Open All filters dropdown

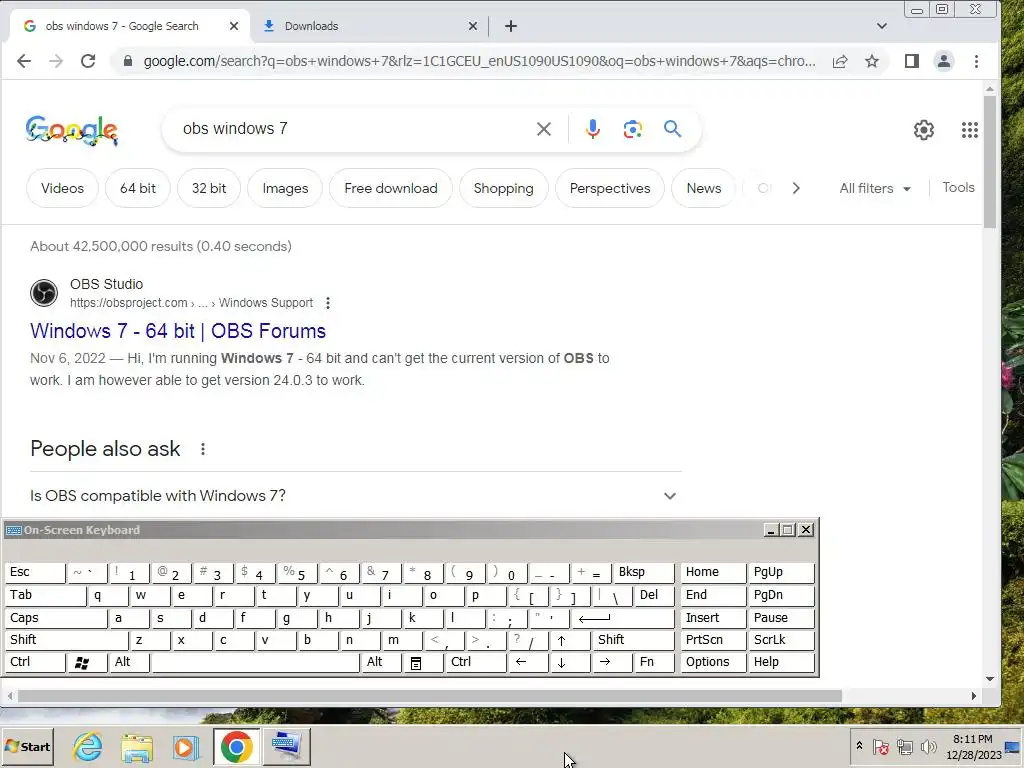[x=874, y=188]
